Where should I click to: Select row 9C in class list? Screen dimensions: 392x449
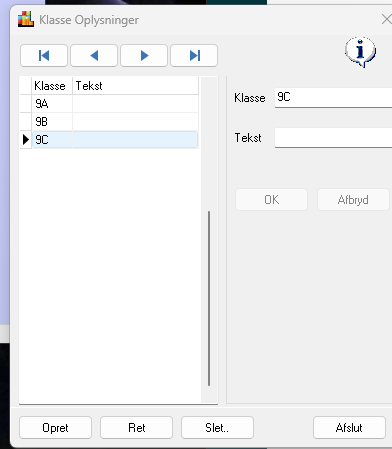point(109,140)
